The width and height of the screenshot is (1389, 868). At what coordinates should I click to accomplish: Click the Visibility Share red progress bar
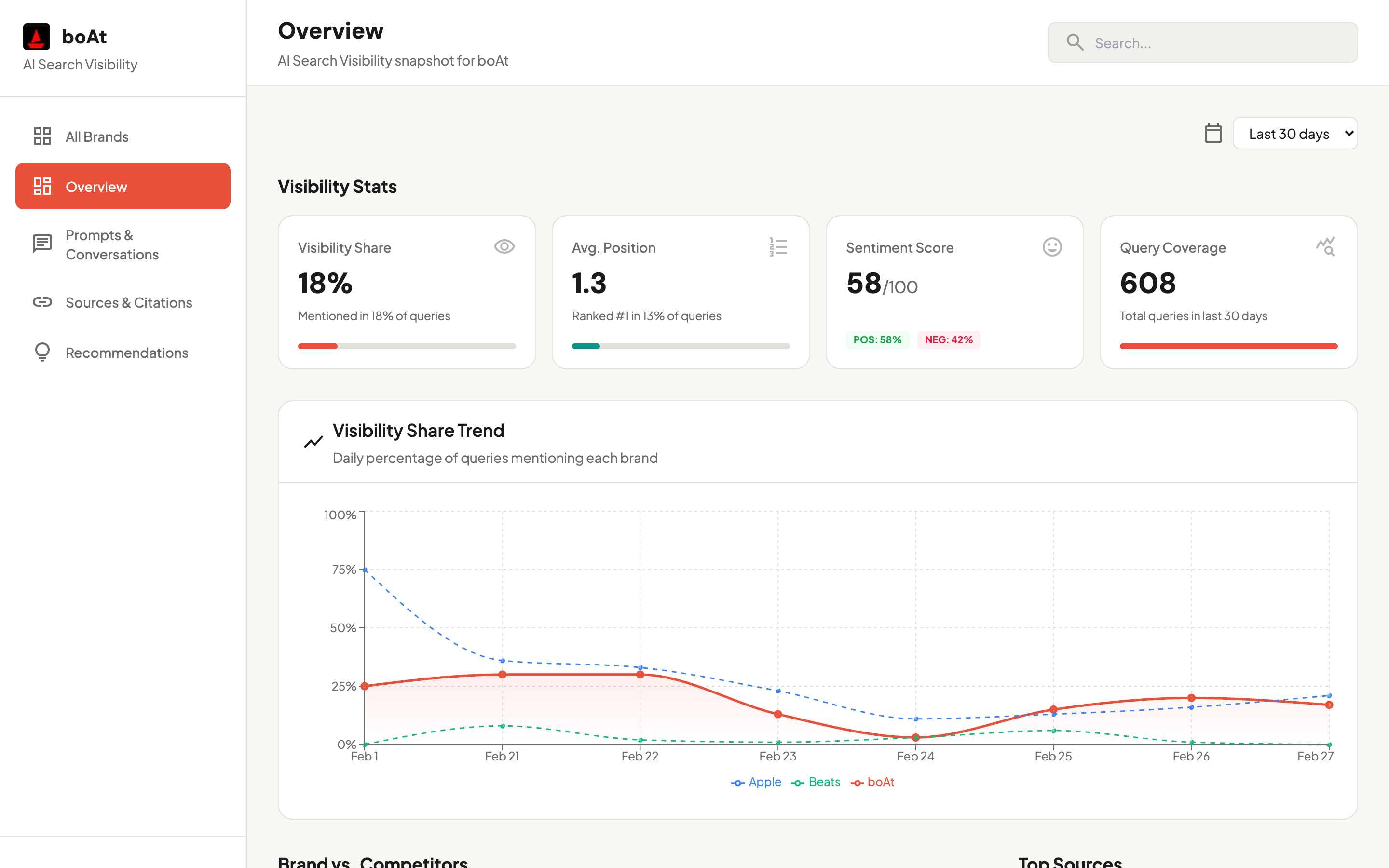[317, 346]
